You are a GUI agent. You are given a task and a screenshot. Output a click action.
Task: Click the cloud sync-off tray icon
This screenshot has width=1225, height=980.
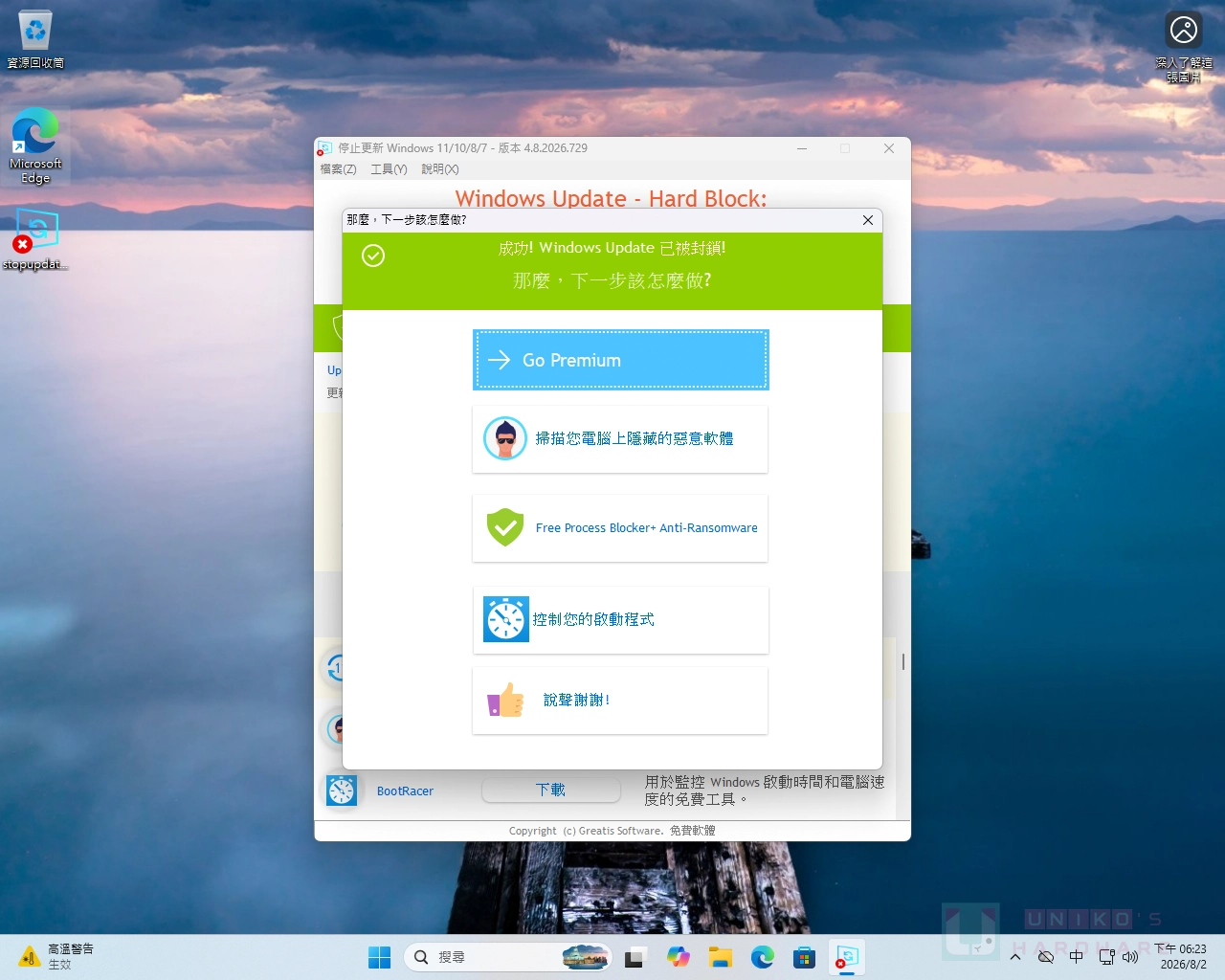point(1046,957)
